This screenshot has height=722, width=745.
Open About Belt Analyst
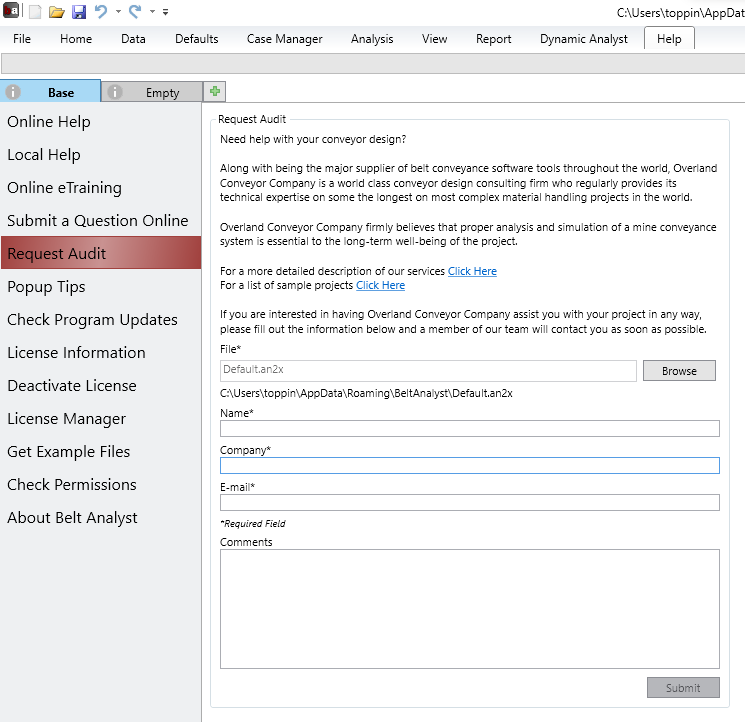(x=101, y=518)
